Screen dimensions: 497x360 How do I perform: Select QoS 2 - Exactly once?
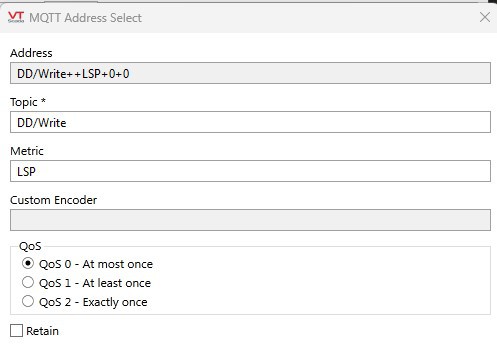(x=28, y=301)
